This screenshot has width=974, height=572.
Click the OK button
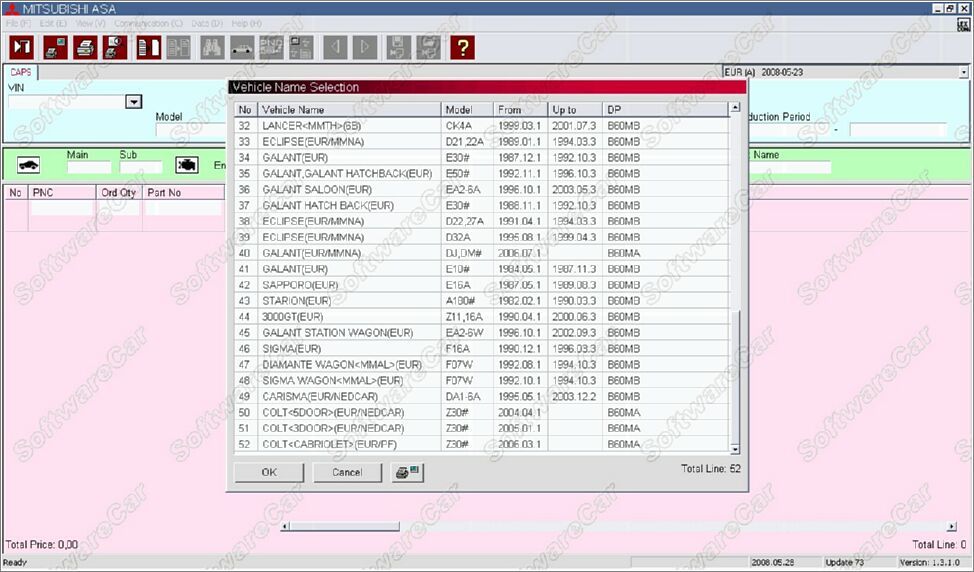click(269, 472)
